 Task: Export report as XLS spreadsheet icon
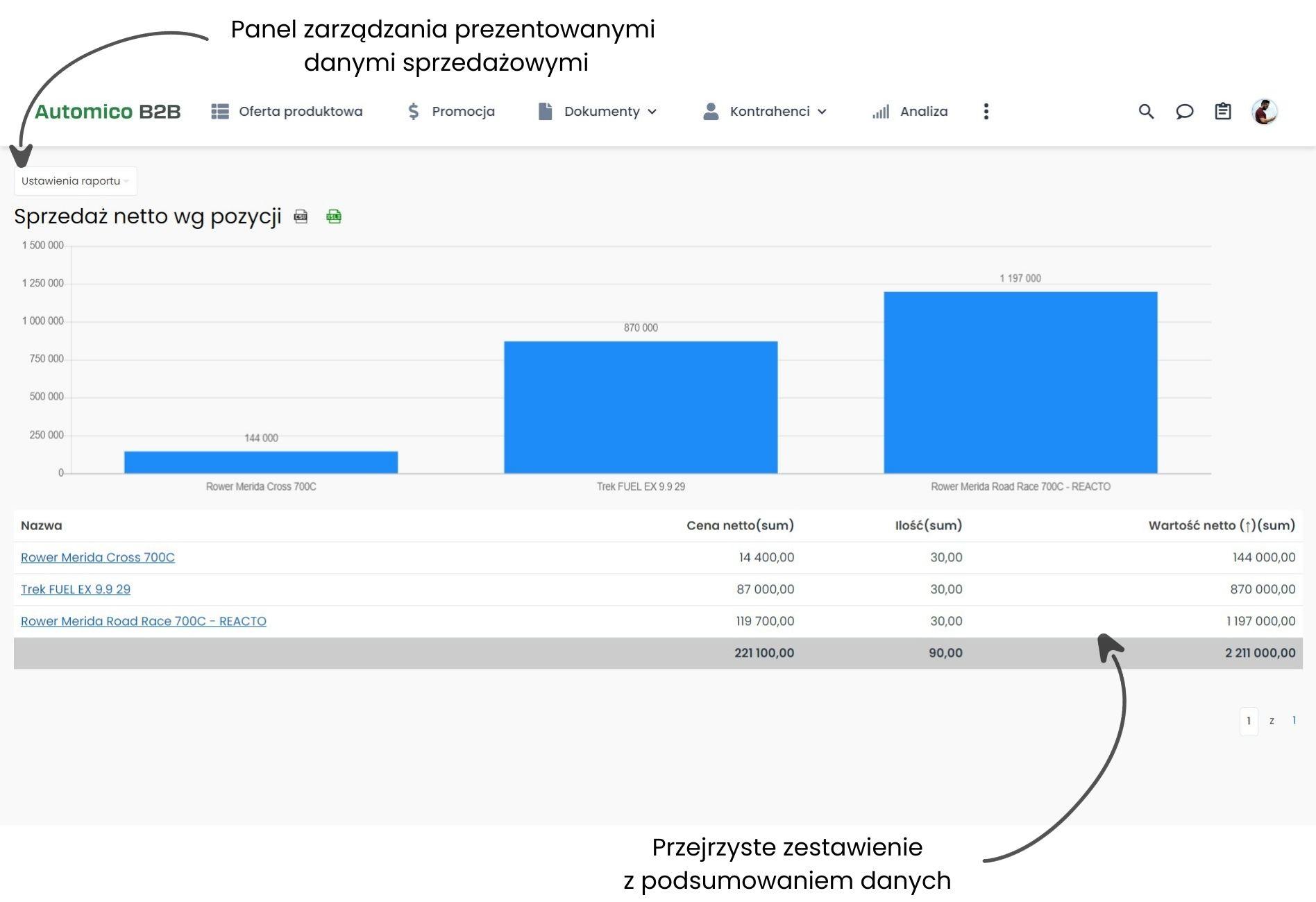point(334,216)
